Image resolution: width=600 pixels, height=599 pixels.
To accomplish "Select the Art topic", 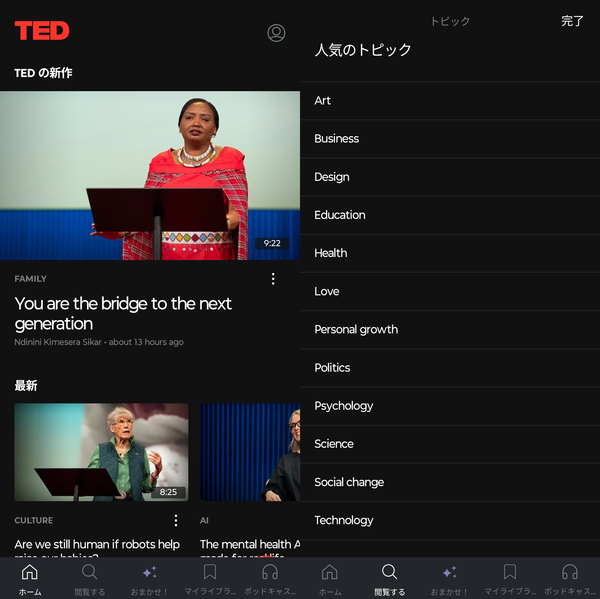I will pyautogui.click(x=450, y=101).
